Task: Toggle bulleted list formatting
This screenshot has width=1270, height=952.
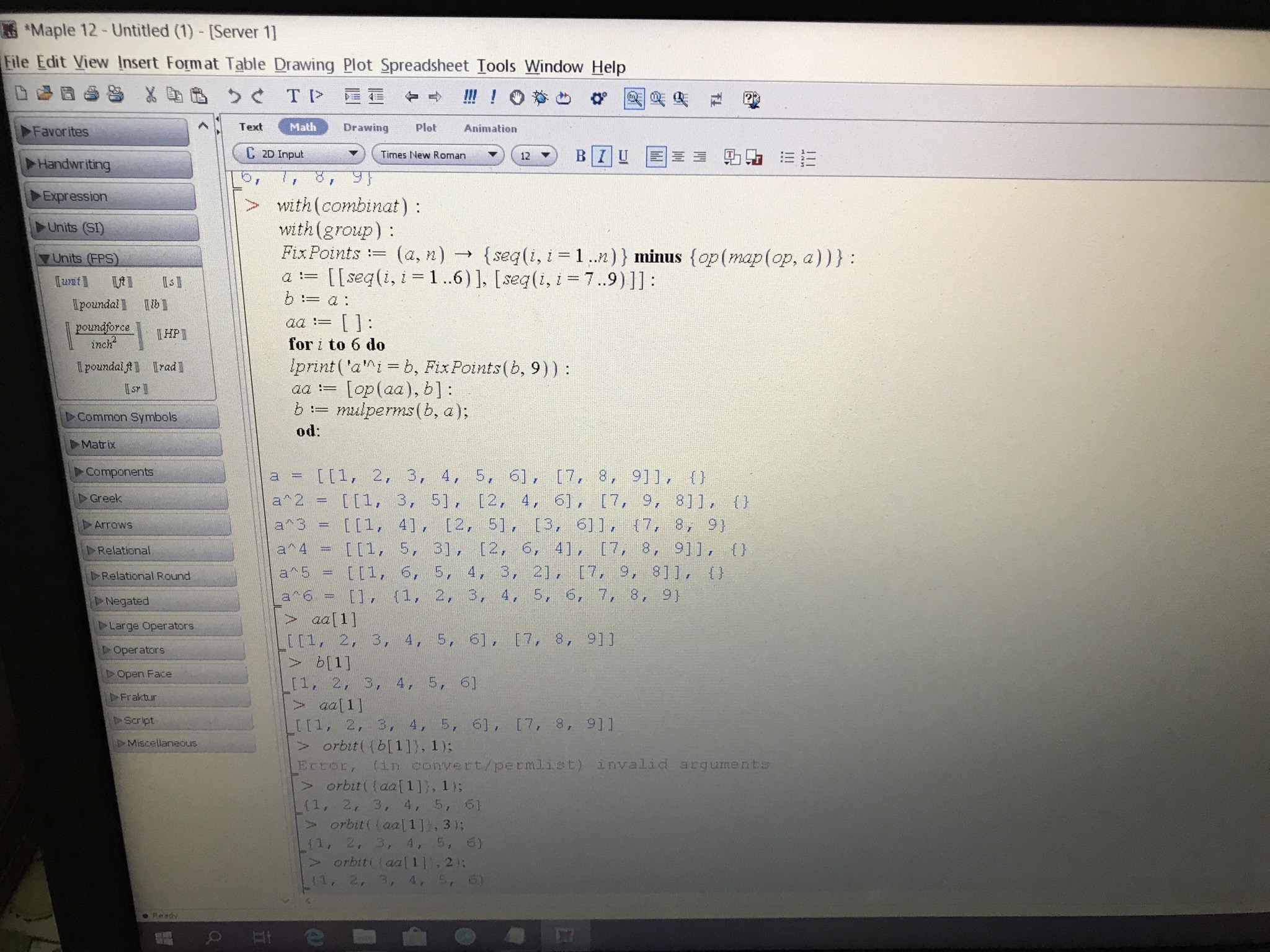Action: [787, 158]
